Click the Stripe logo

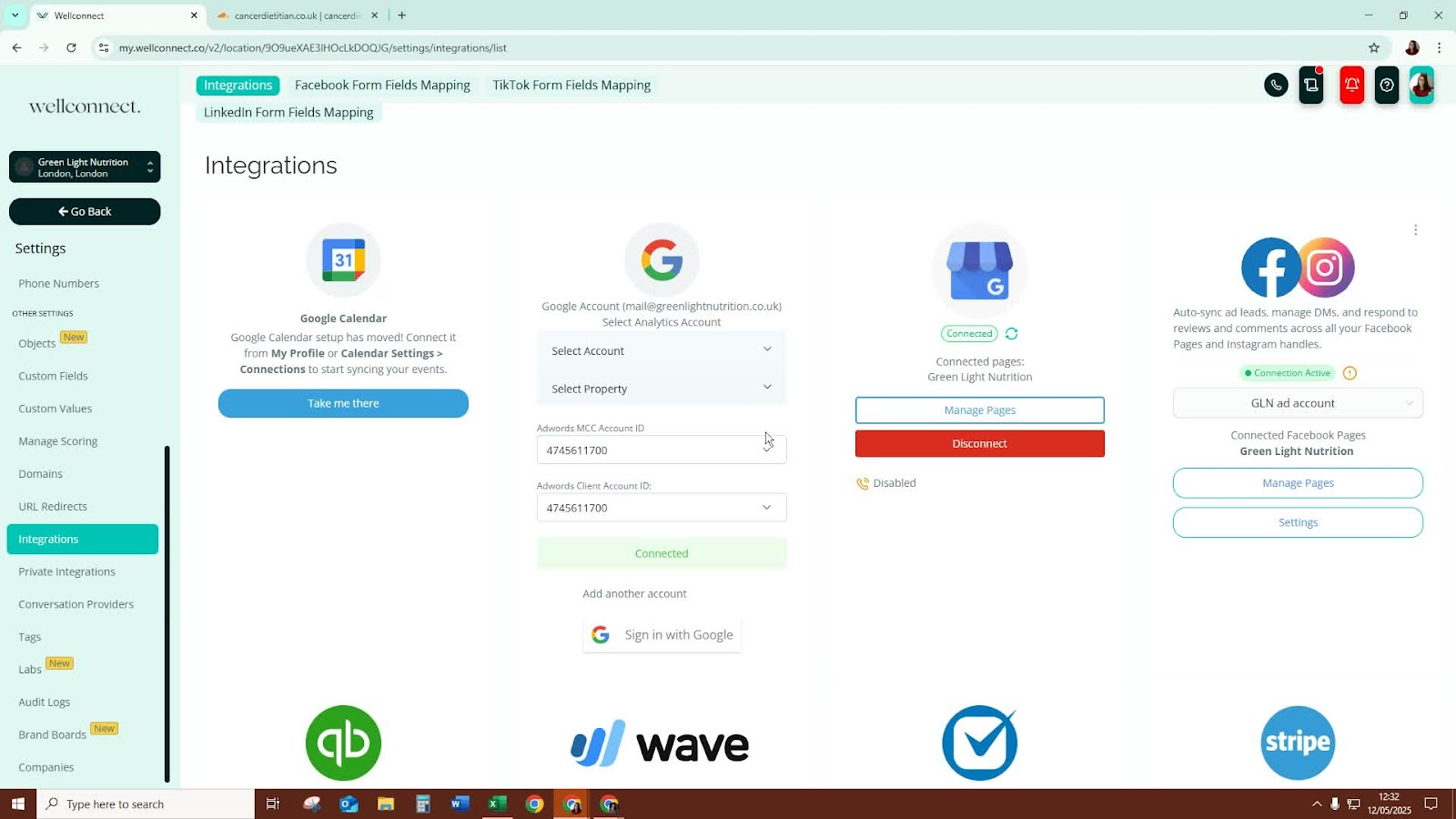1298,743
